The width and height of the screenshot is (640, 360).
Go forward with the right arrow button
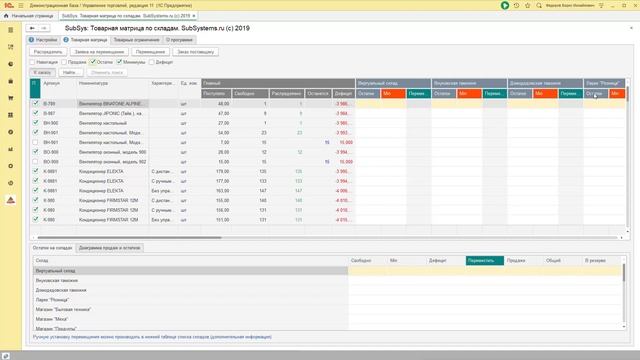coord(44,28)
